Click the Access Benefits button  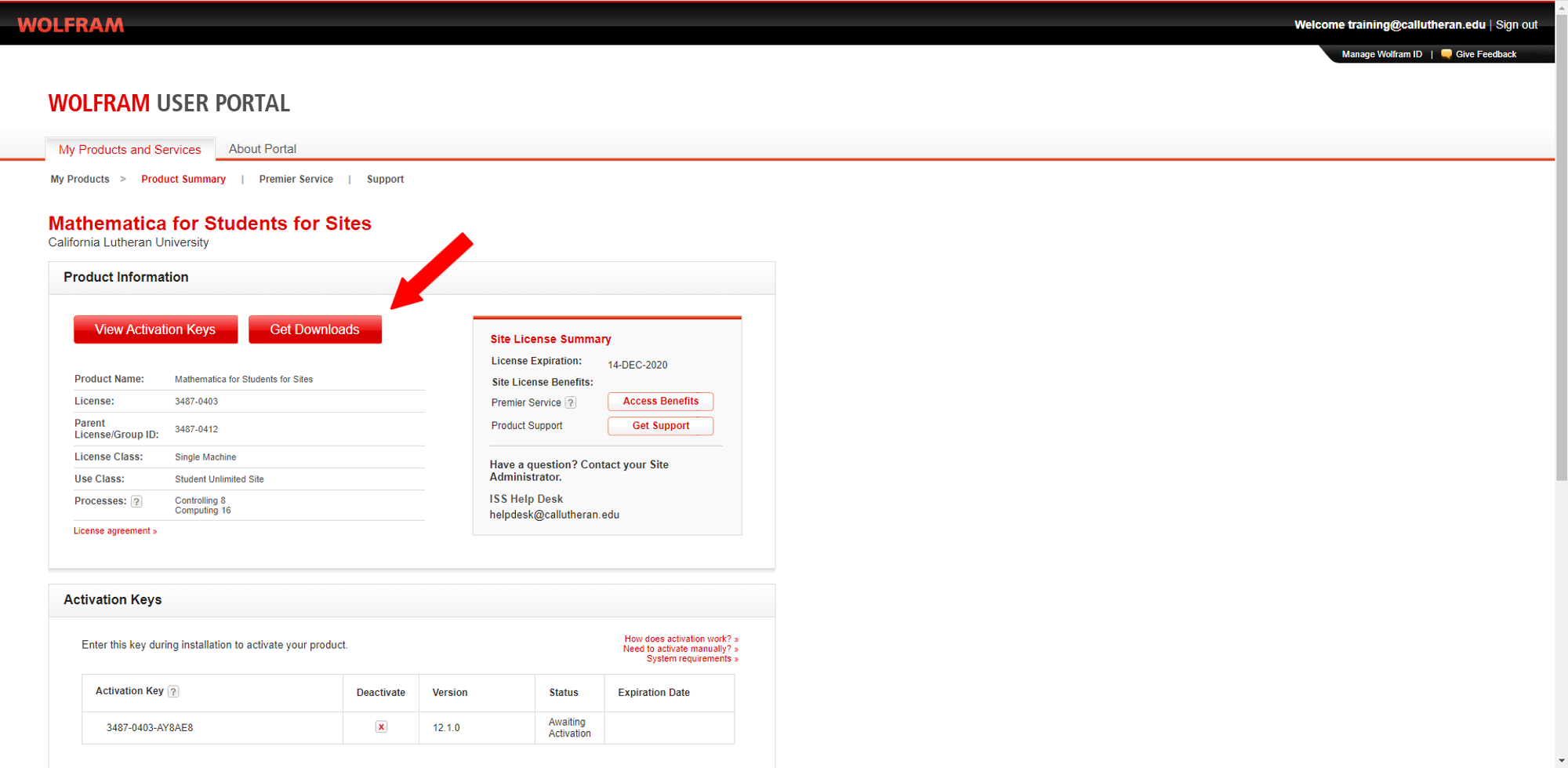pos(661,401)
